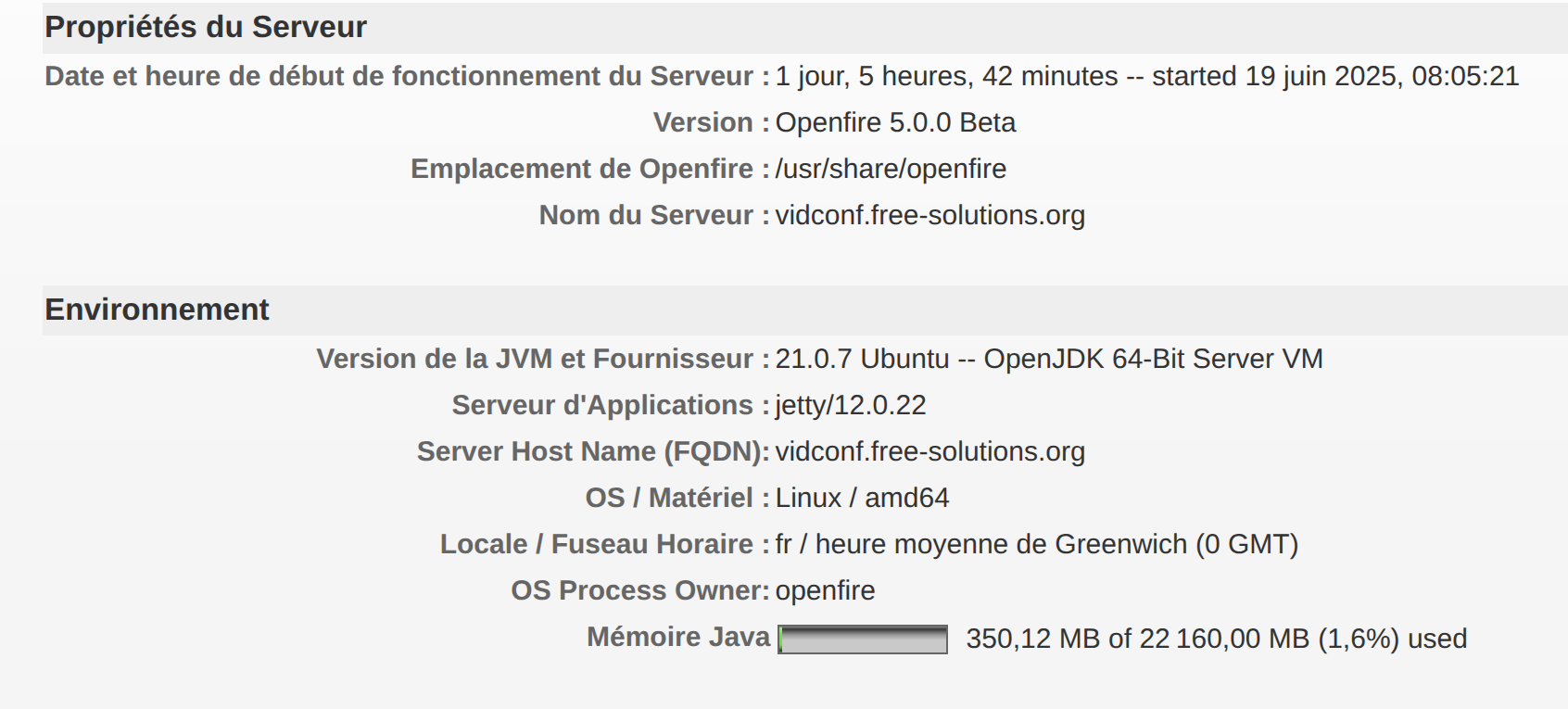Screen dimensions: 1568x709
Task: Click the application server value 'jetty/12.0.22'
Action: [x=851, y=405]
